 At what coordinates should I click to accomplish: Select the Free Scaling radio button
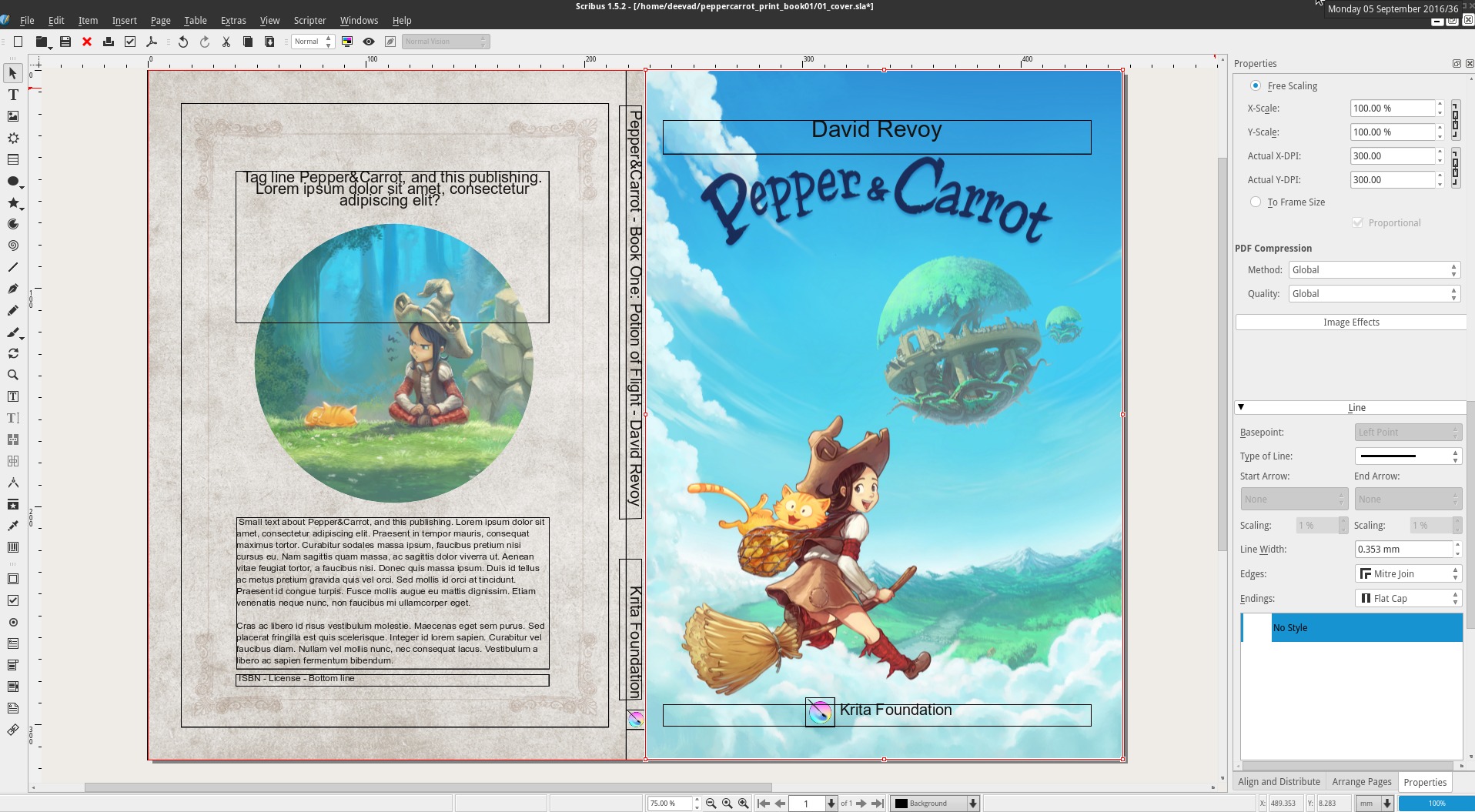1256,85
